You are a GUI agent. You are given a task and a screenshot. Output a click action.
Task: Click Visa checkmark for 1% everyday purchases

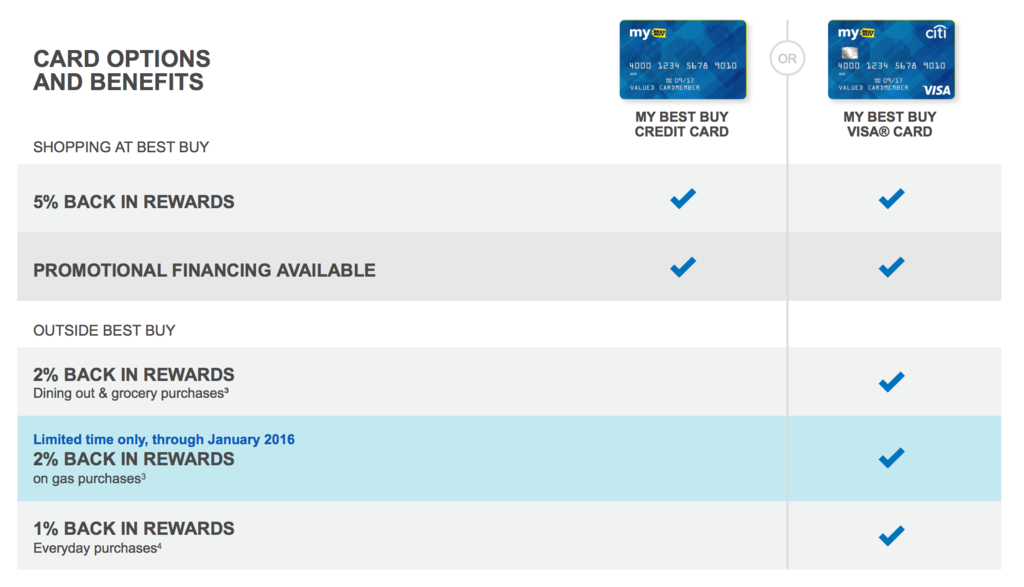click(891, 536)
